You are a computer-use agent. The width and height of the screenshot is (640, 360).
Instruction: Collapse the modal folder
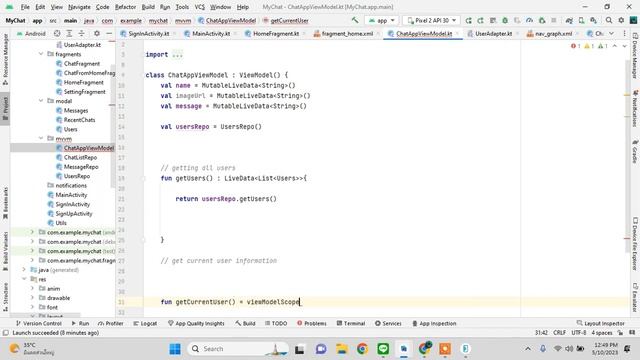41,101
